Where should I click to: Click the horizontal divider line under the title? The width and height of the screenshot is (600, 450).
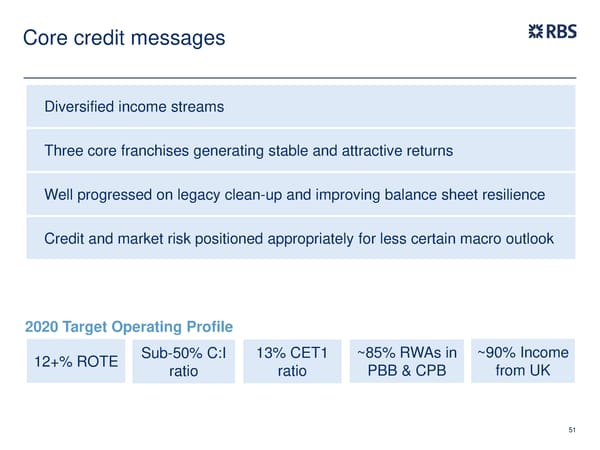[x=300, y=77]
